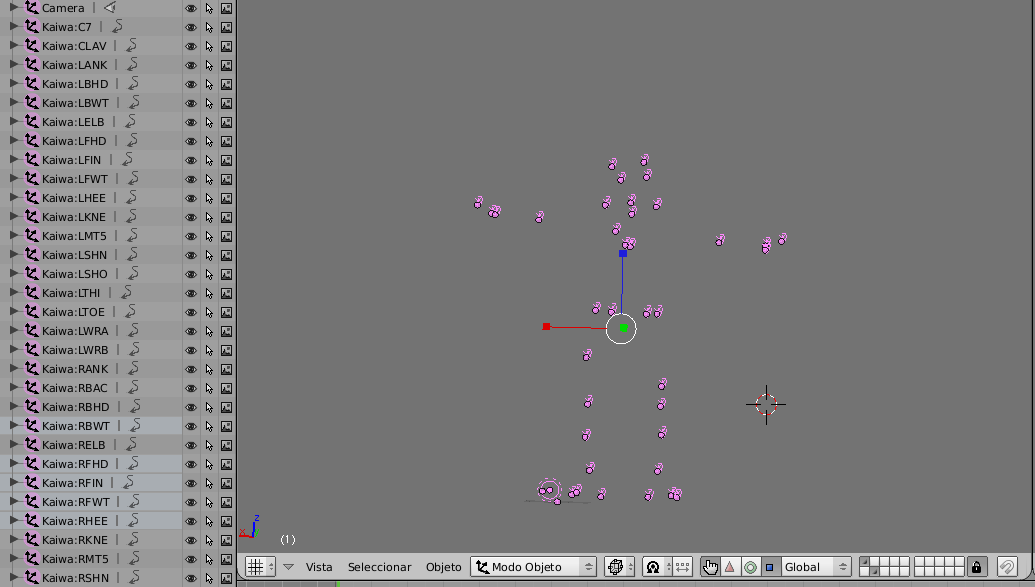
Task: Hide Kaiwa:RSHN using its eye icon
Action: (191, 578)
